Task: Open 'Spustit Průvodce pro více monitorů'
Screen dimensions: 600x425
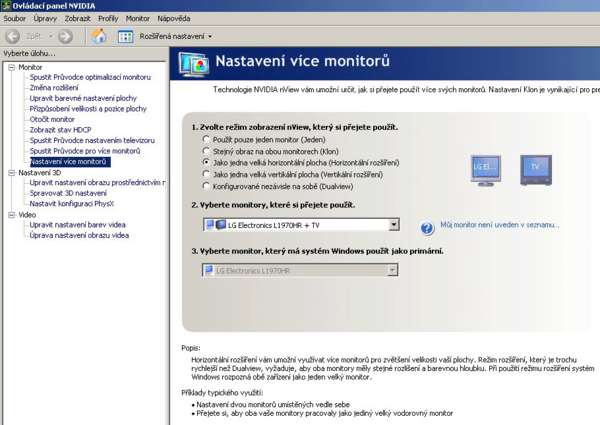Action: coord(85,151)
